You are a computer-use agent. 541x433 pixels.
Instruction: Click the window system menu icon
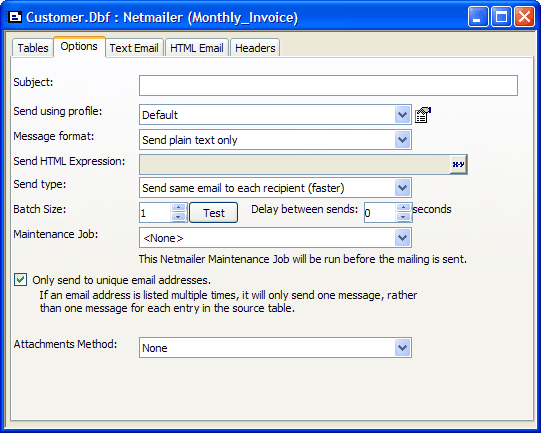click(x=15, y=17)
